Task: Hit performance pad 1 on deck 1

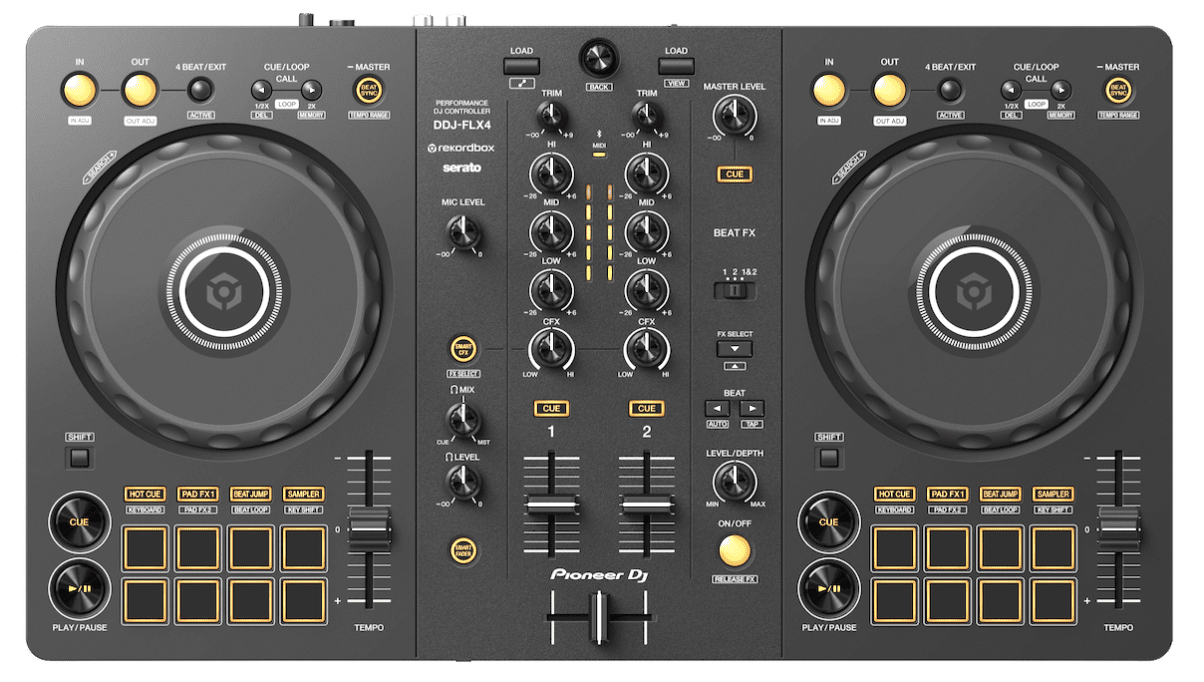Action: click(145, 547)
